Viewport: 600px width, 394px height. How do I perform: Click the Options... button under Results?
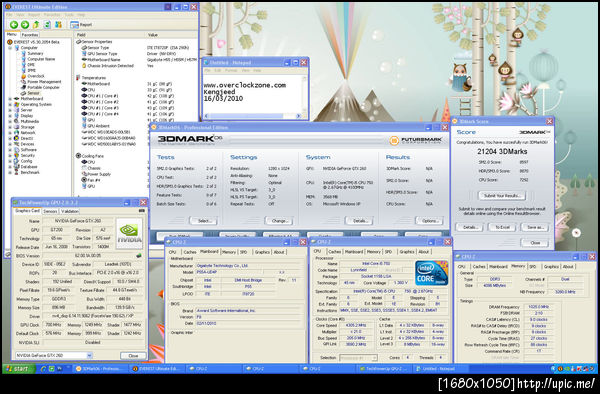pos(429,221)
